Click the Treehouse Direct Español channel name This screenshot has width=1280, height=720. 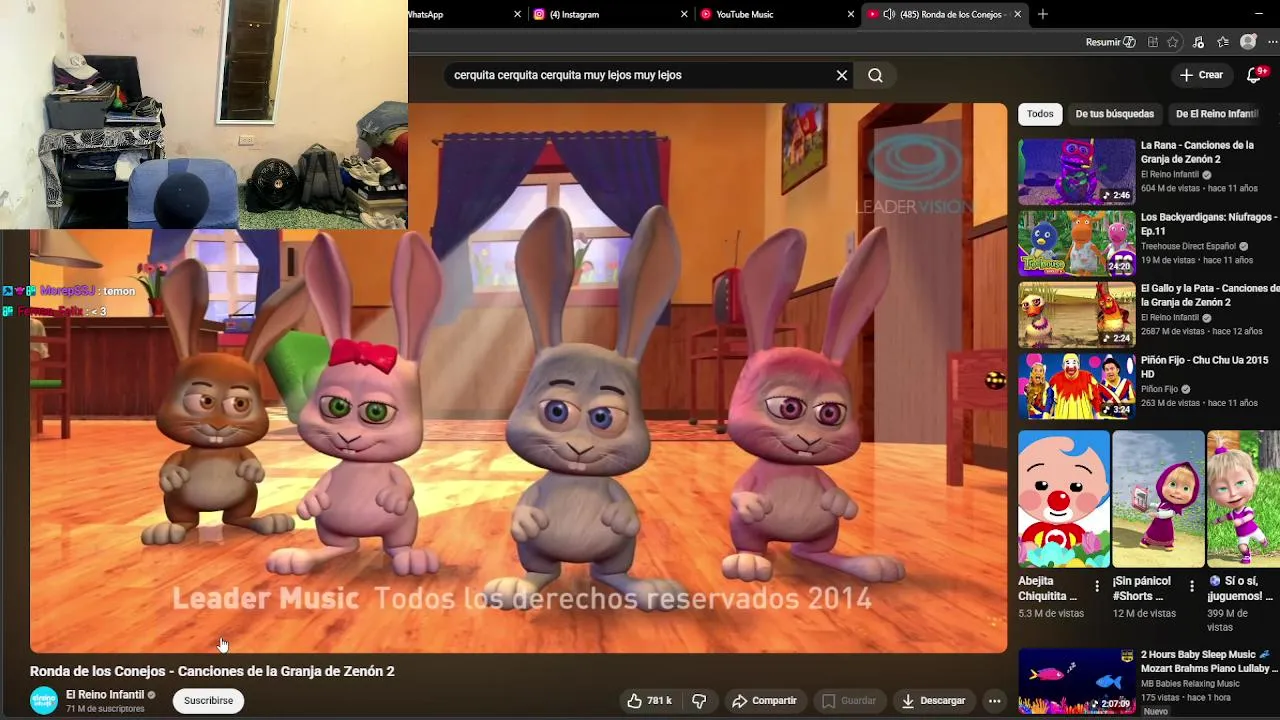click(1189, 246)
